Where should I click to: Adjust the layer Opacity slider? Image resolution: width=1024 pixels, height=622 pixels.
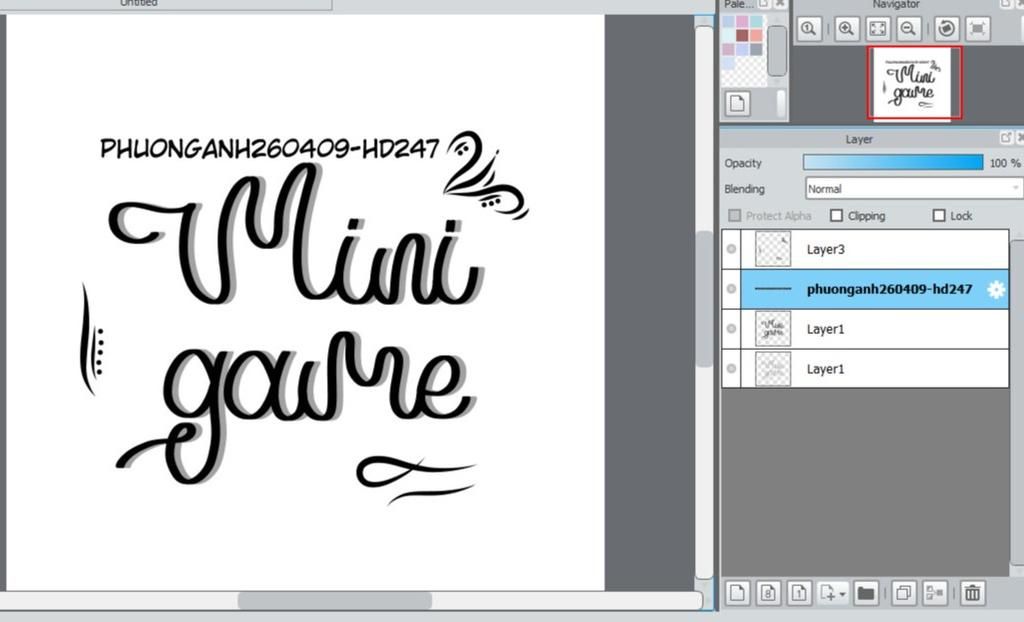click(893, 163)
